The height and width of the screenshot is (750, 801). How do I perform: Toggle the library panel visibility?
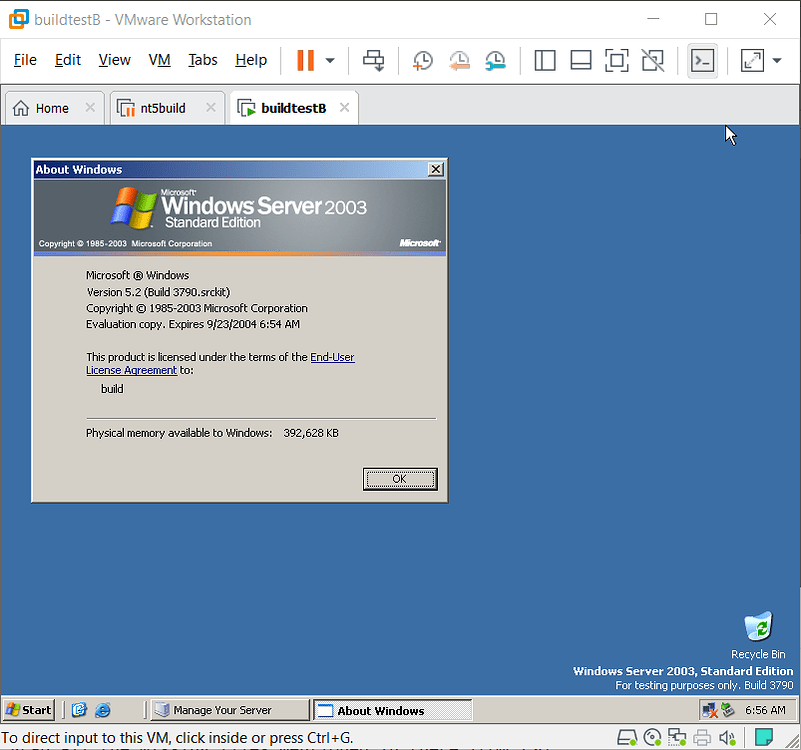coord(545,61)
